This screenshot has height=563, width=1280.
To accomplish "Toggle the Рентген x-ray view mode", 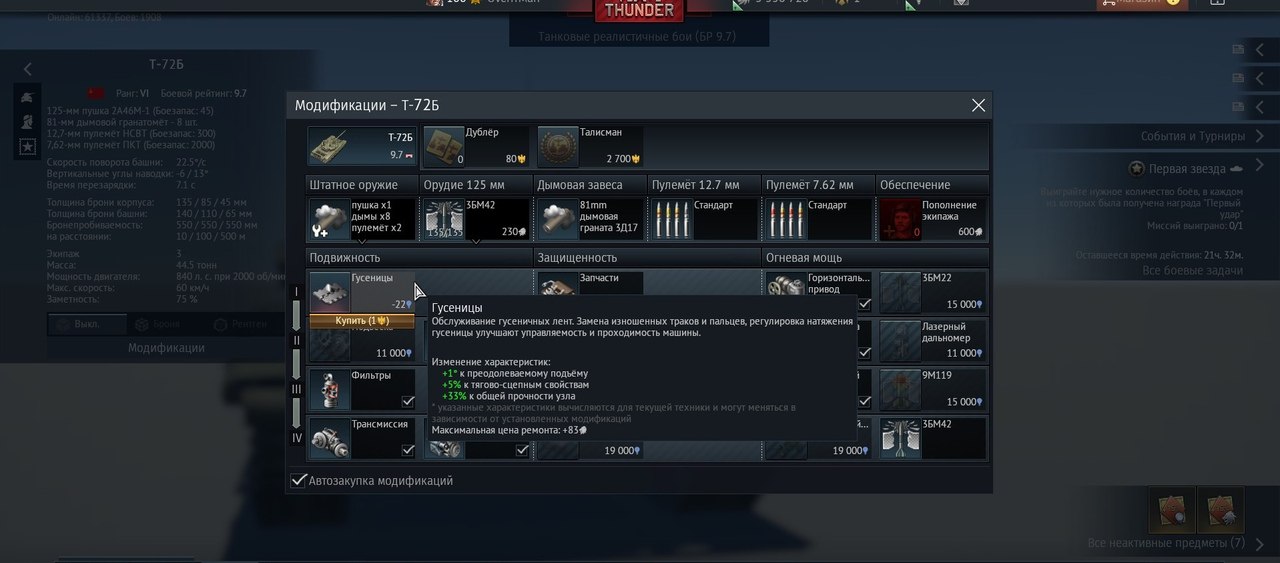I will 241,324.
